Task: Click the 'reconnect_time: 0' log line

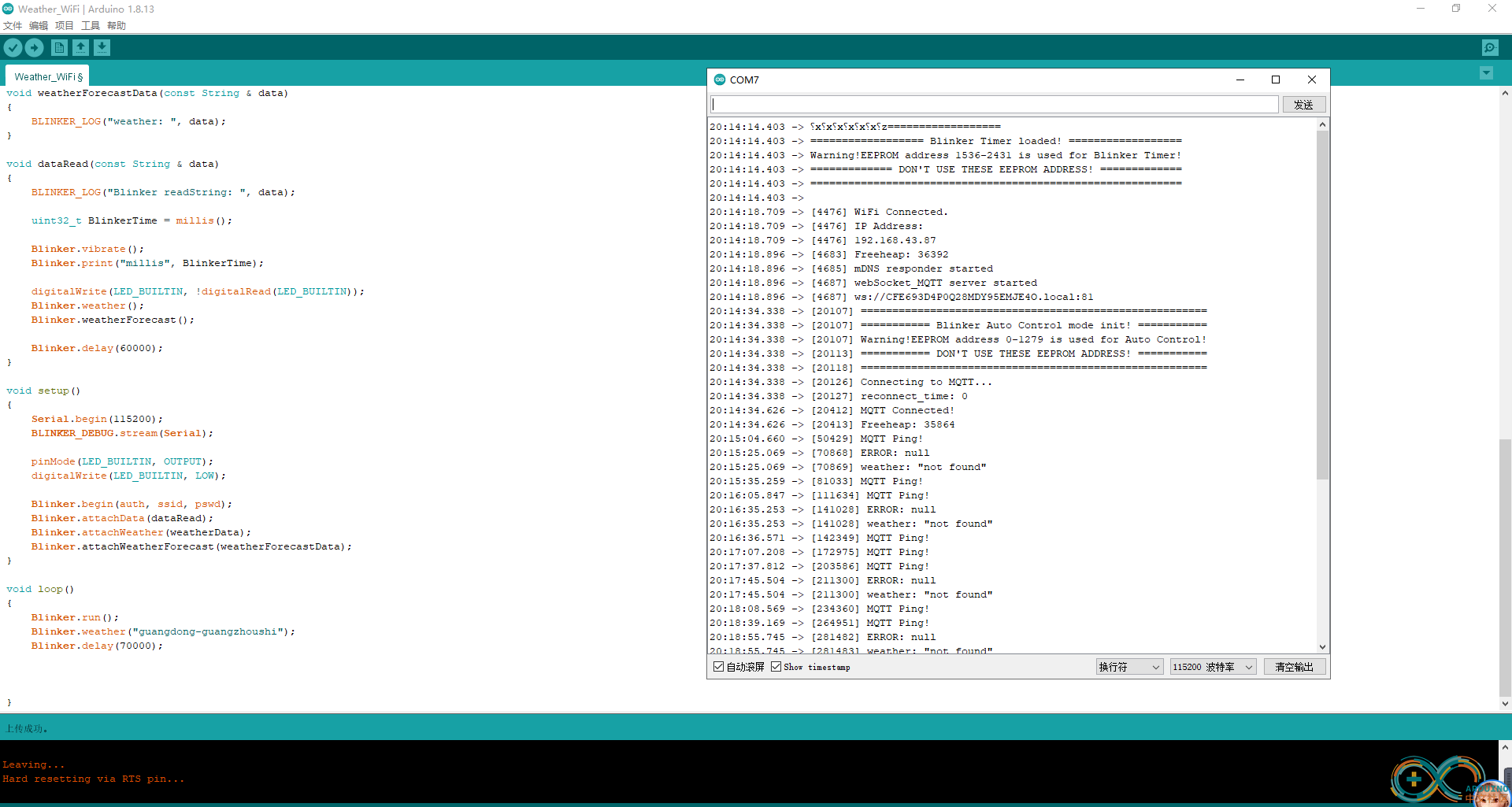Action: point(838,396)
